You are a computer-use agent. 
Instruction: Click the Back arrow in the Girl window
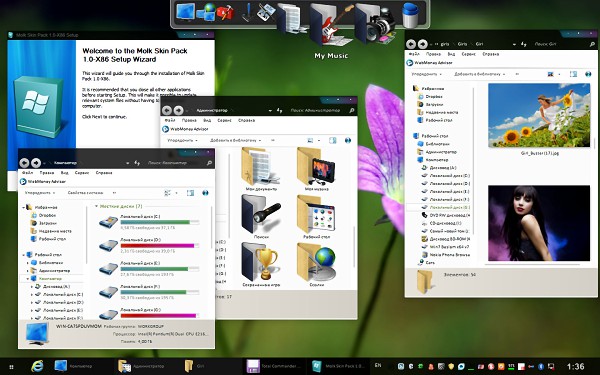(411, 44)
